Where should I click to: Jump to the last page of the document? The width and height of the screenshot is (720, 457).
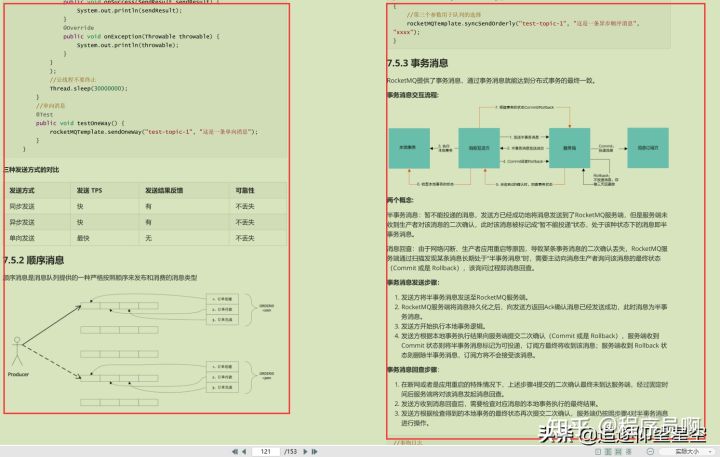pos(315,451)
